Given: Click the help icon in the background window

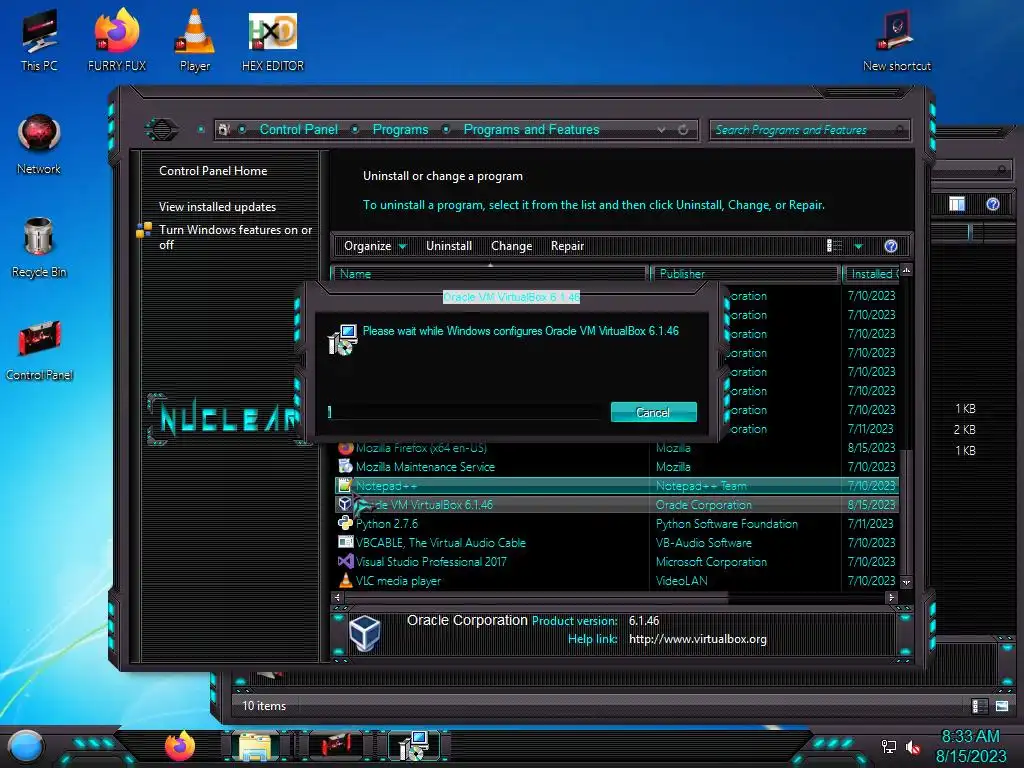Looking at the screenshot, I should coord(993,204).
